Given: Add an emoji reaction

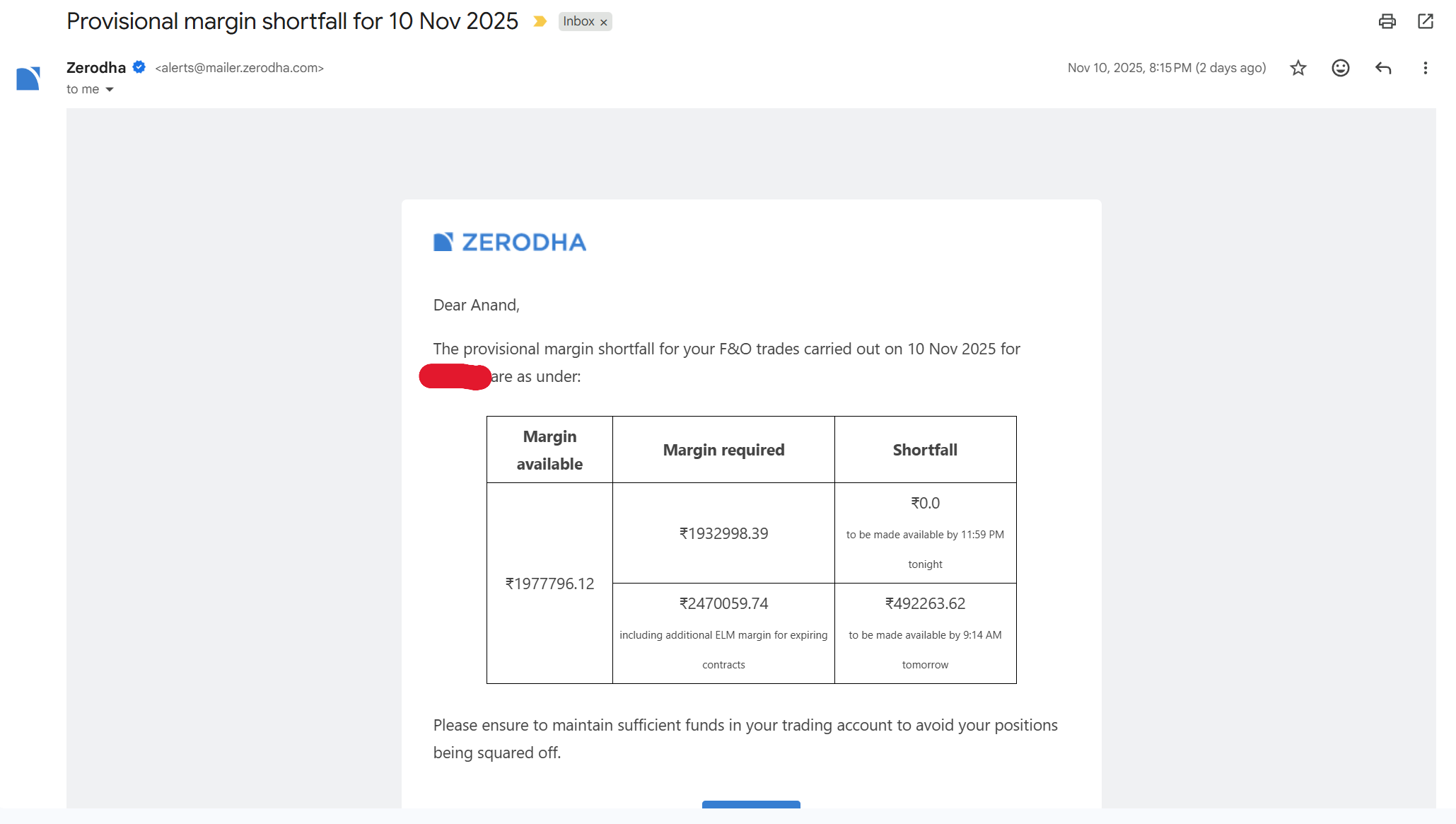Looking at the screenshot, I should (x=1340, y=68).
